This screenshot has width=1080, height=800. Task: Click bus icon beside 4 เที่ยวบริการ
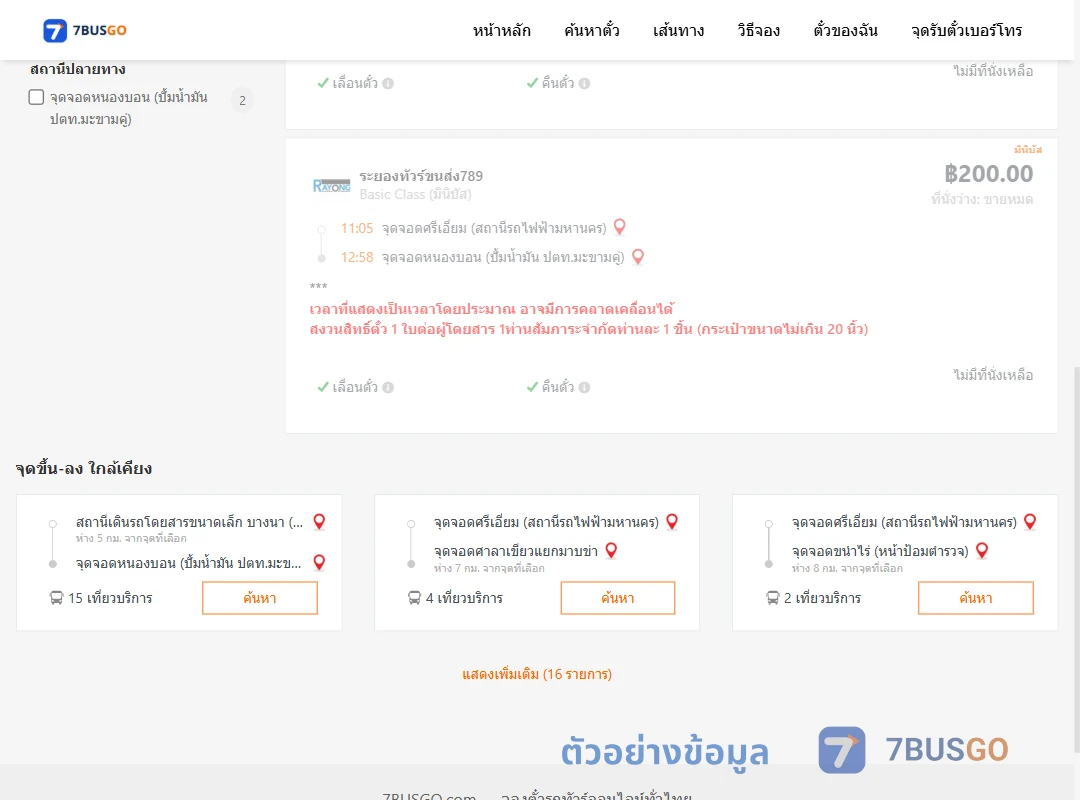tap(414, 598)
